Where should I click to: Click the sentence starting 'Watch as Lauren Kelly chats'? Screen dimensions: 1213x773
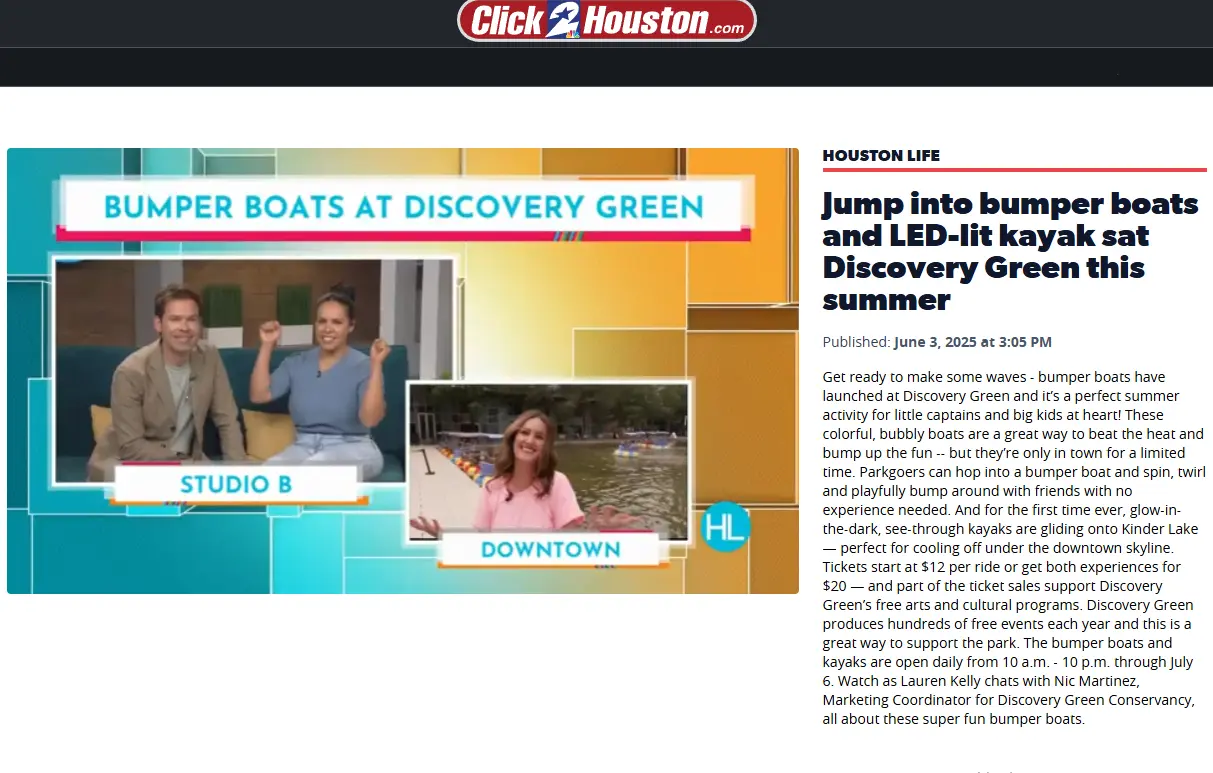pos(1008,700)
